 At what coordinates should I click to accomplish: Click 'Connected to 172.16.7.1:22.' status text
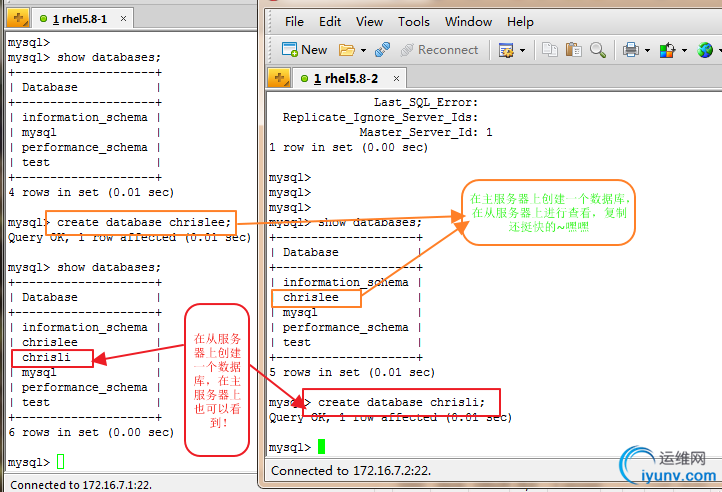click(x=81, y=485)
